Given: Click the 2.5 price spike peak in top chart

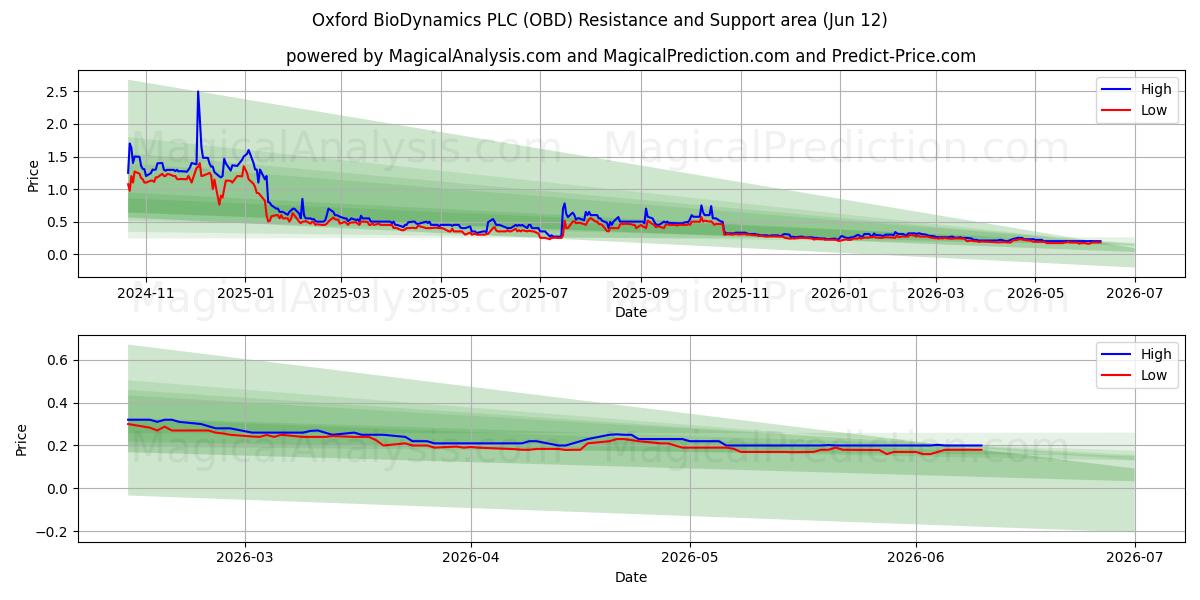Looking at the screenshot, I should [198, 92].
